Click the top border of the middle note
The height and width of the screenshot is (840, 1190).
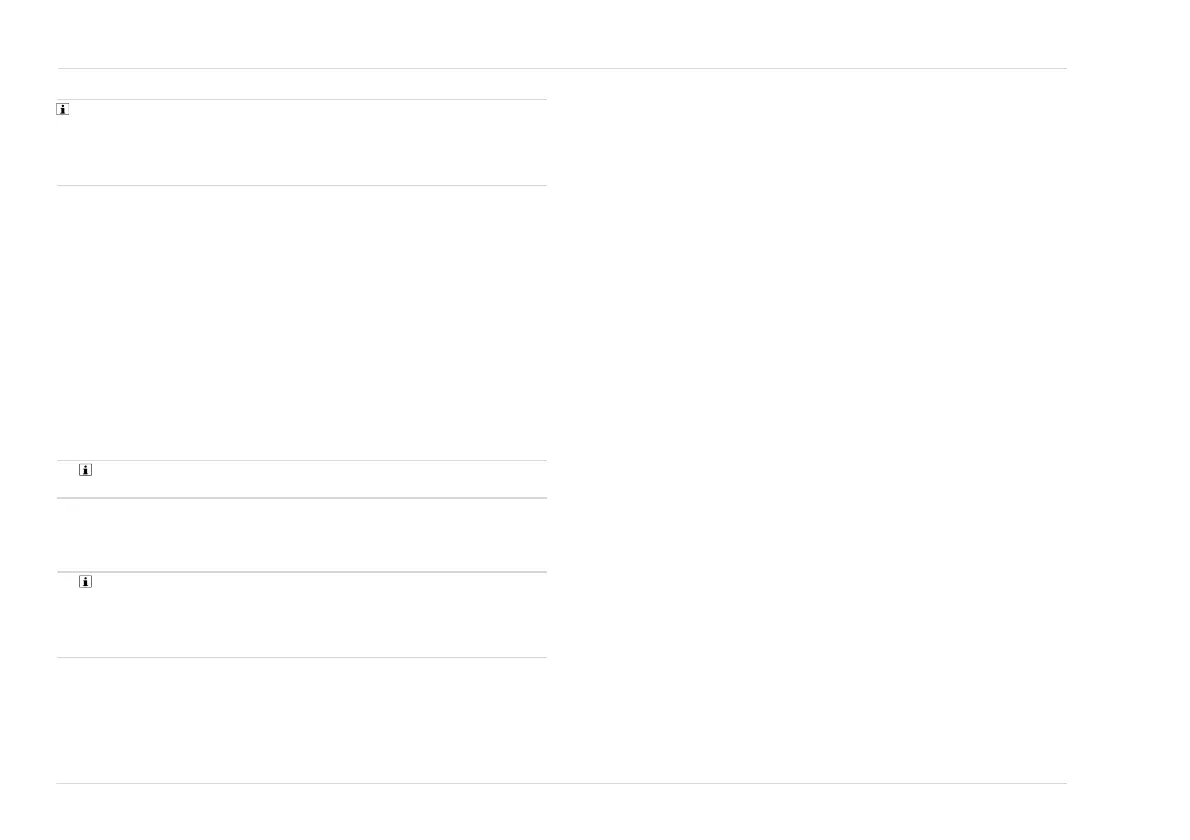coord(300,460)
